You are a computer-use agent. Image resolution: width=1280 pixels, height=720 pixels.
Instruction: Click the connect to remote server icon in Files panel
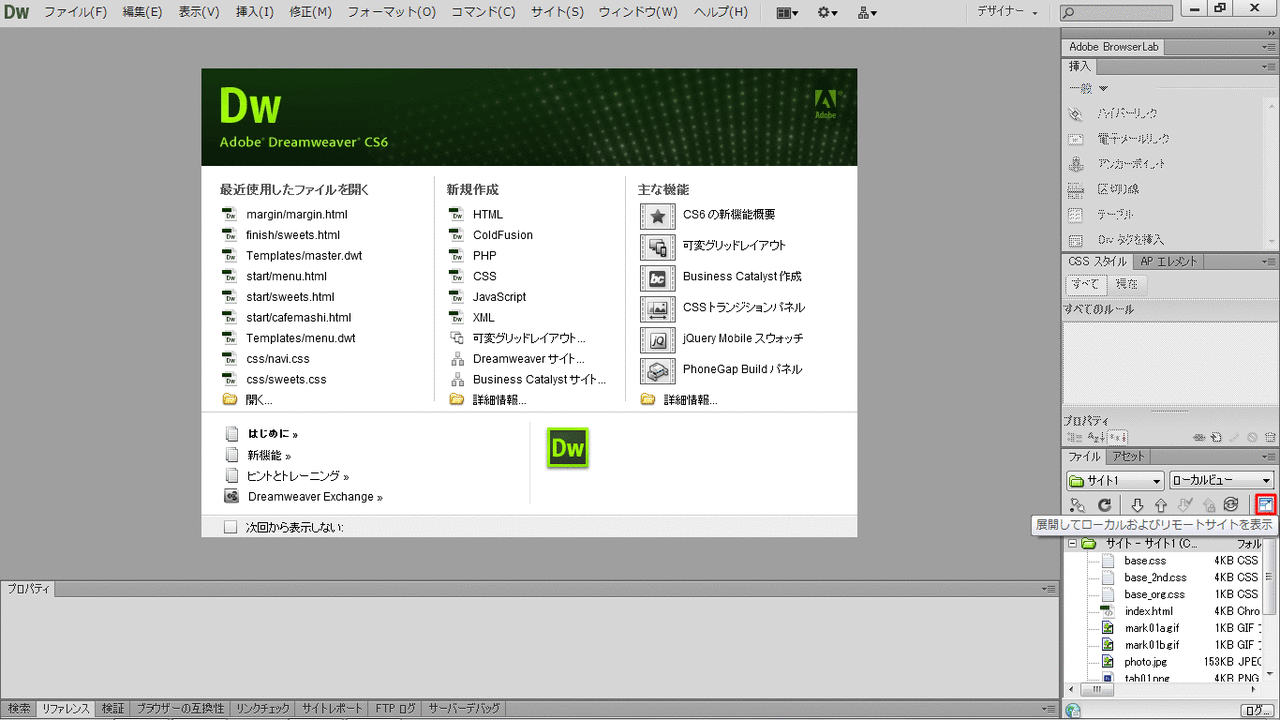pos(1077,506)
